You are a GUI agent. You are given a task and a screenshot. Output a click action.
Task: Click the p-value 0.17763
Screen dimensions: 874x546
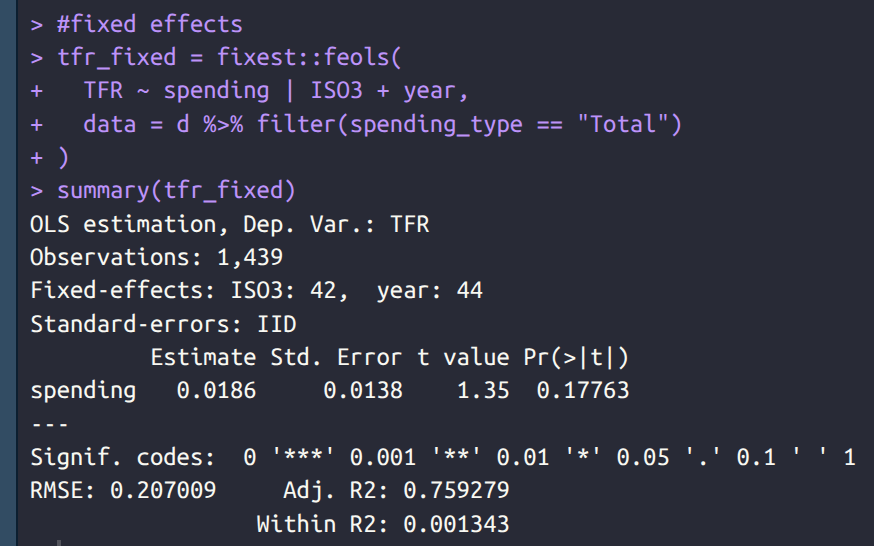coord(583,390)
